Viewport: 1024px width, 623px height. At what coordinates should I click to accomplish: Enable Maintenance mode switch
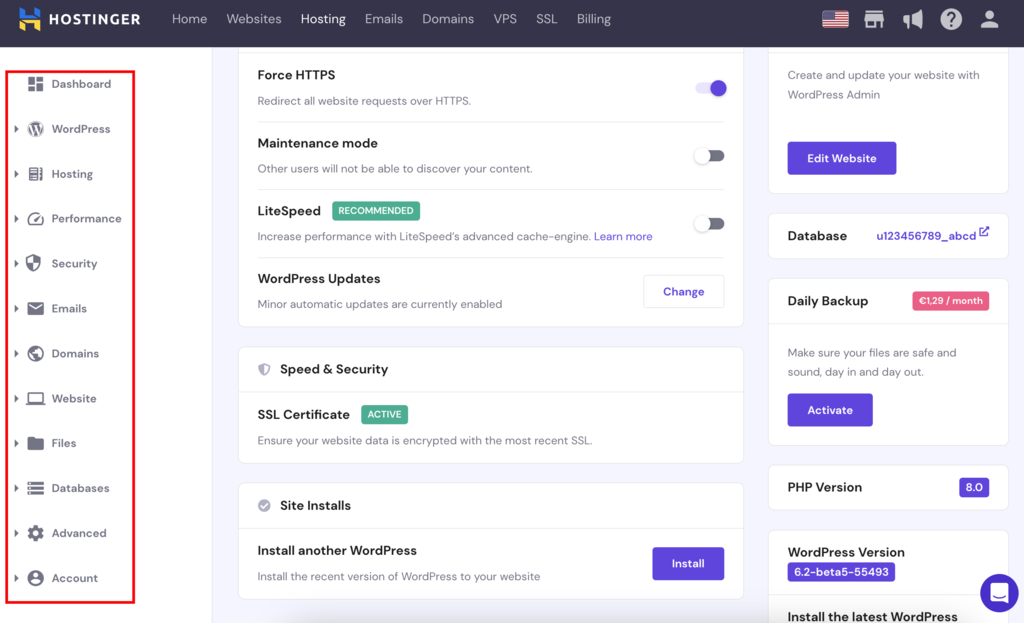pos(709,156)
